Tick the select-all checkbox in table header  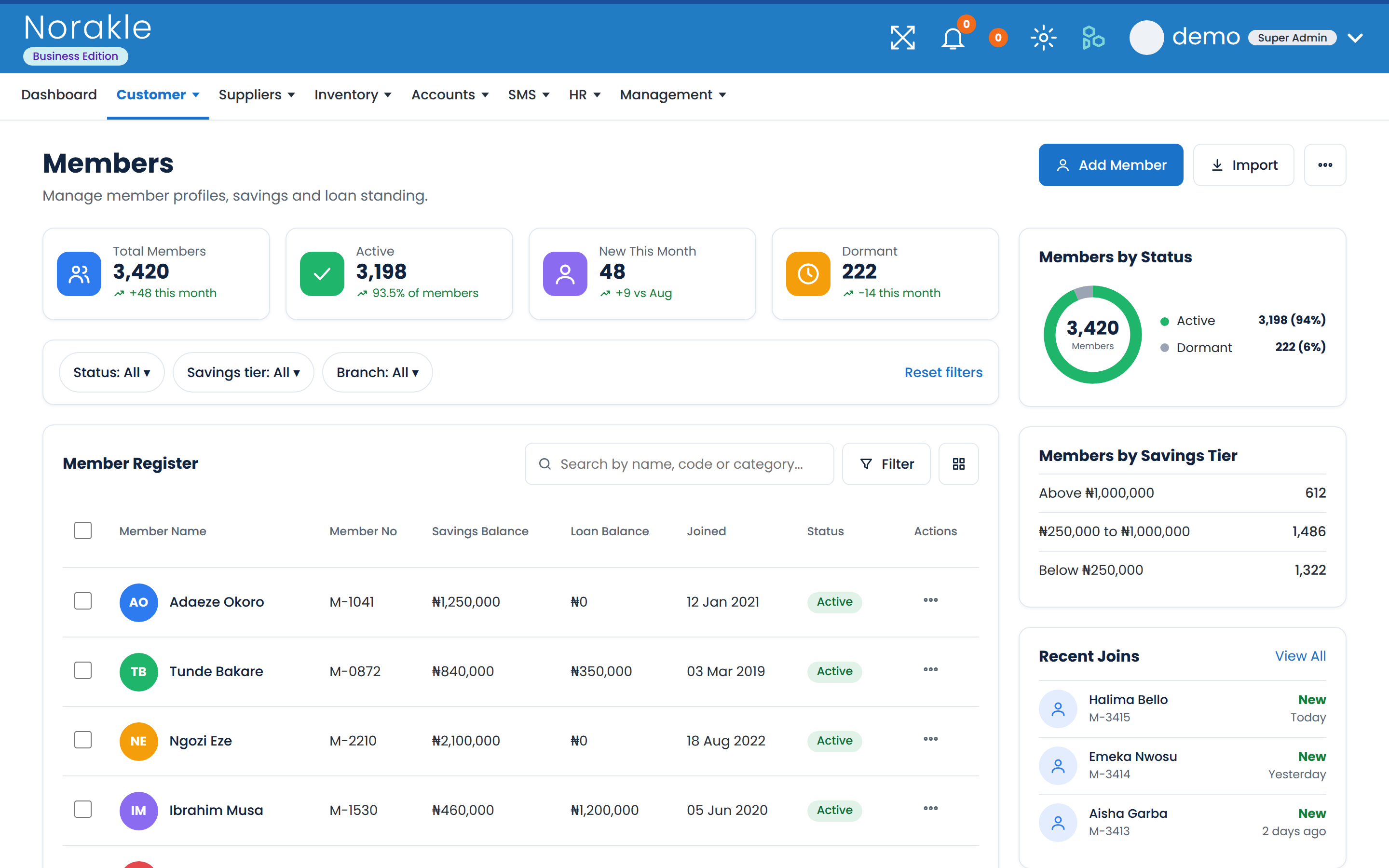(x=83, y=530)
